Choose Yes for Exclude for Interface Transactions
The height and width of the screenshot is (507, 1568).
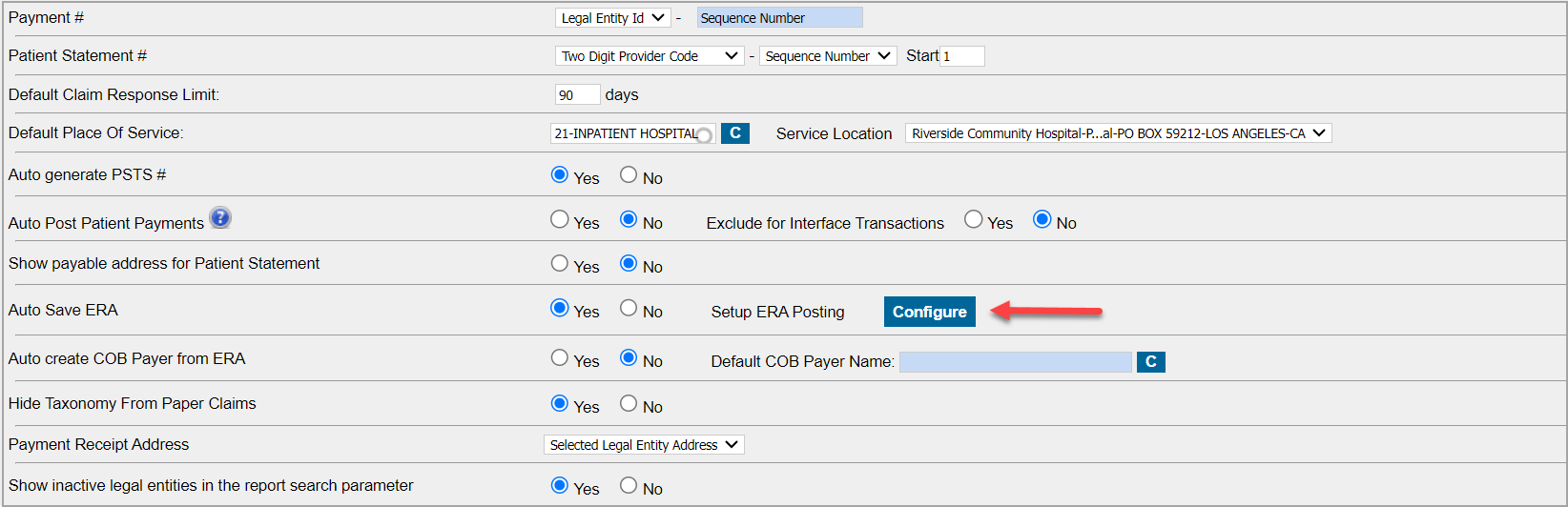(973, 219)
